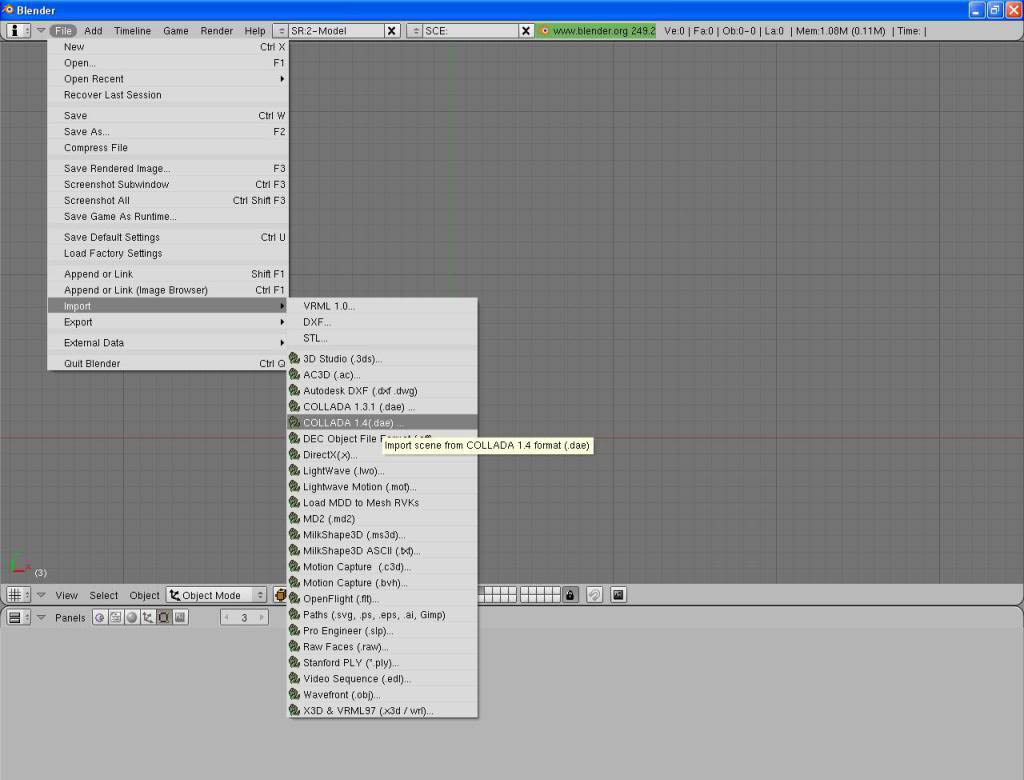Screen dimensions: 1024x780
Task: Select the Script context icon in Panels header
Action: [x=115, y=618]
